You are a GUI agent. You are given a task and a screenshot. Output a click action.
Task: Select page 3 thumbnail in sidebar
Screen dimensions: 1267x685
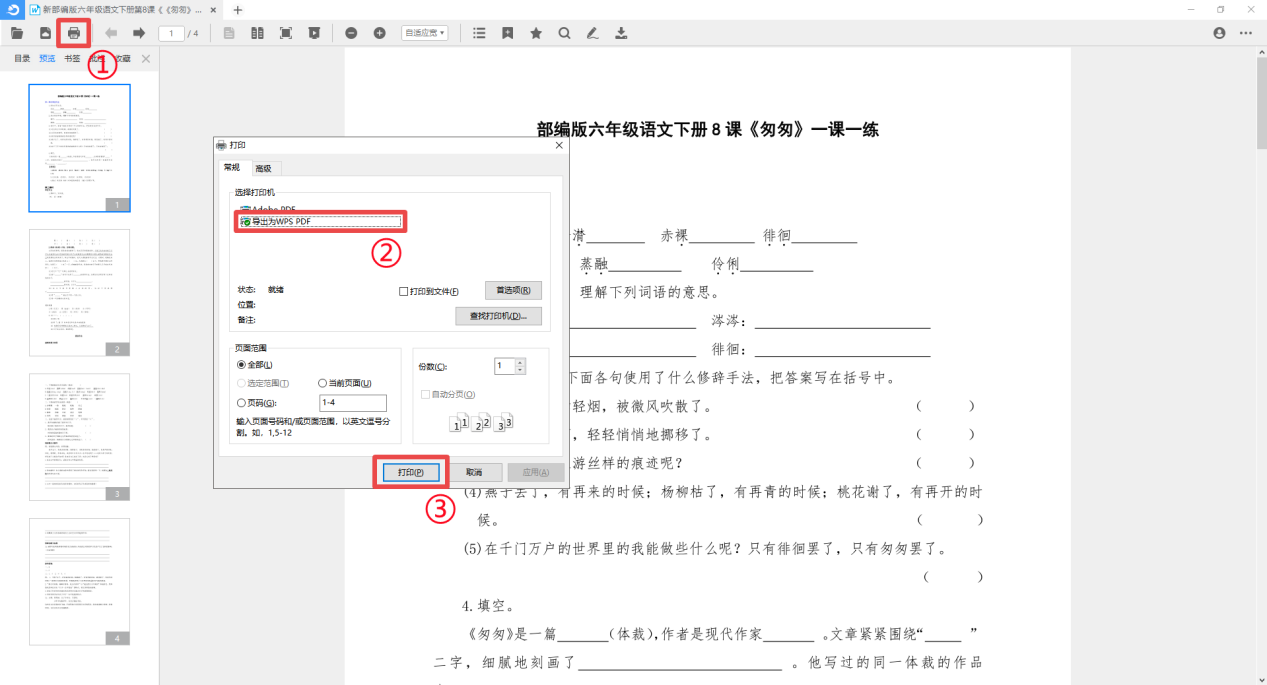[x=79, y=437]
